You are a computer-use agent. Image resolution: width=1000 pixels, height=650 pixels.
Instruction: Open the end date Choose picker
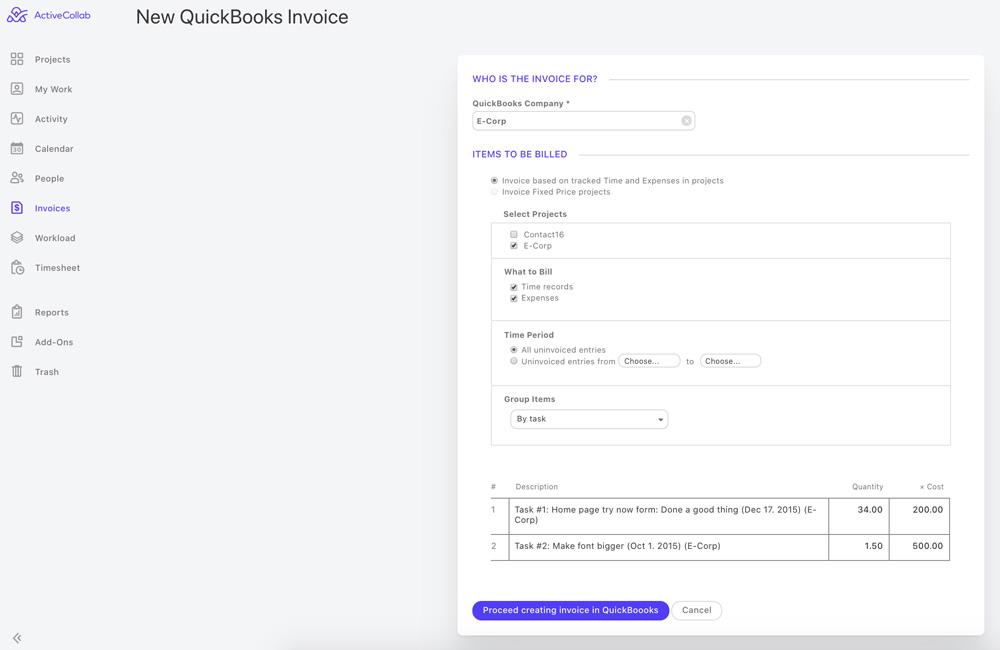pyautogui.click(x=730, y=361)
